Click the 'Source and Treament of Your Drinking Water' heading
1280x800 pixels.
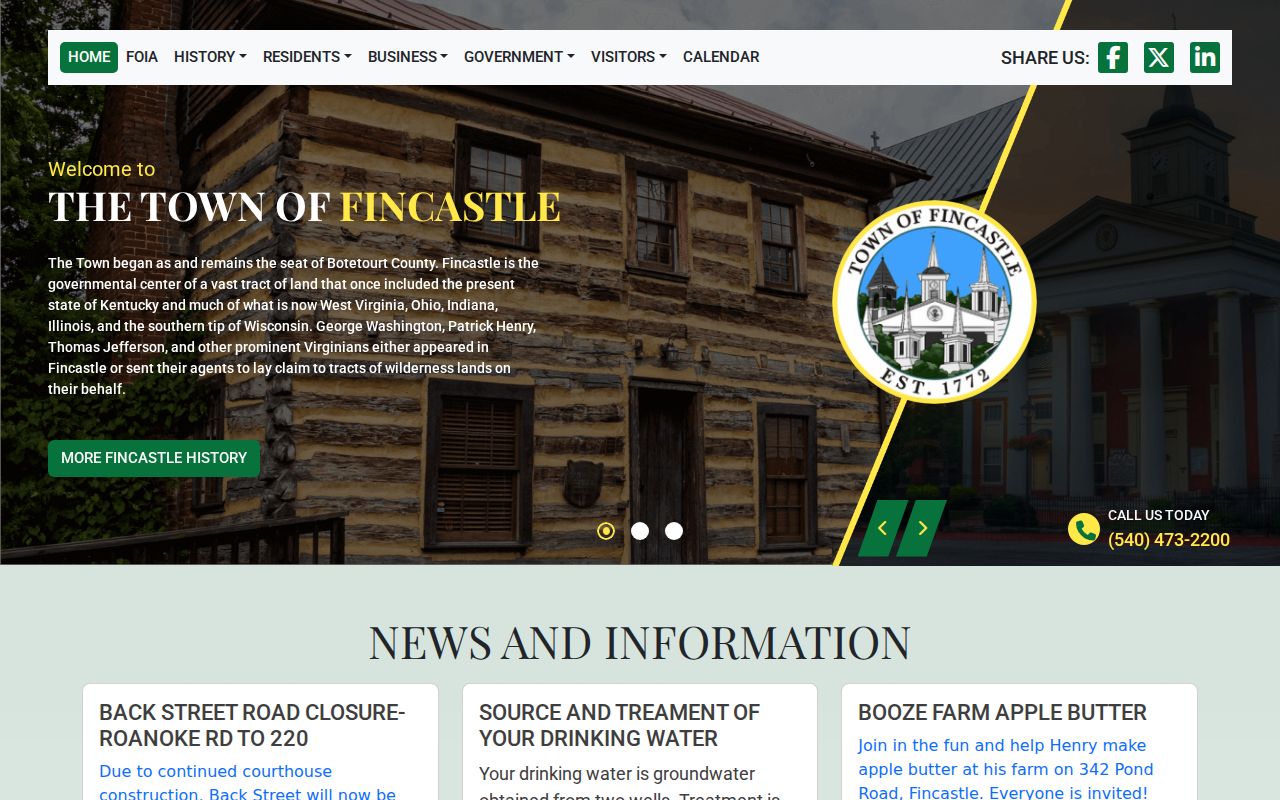tap(619, 725)
